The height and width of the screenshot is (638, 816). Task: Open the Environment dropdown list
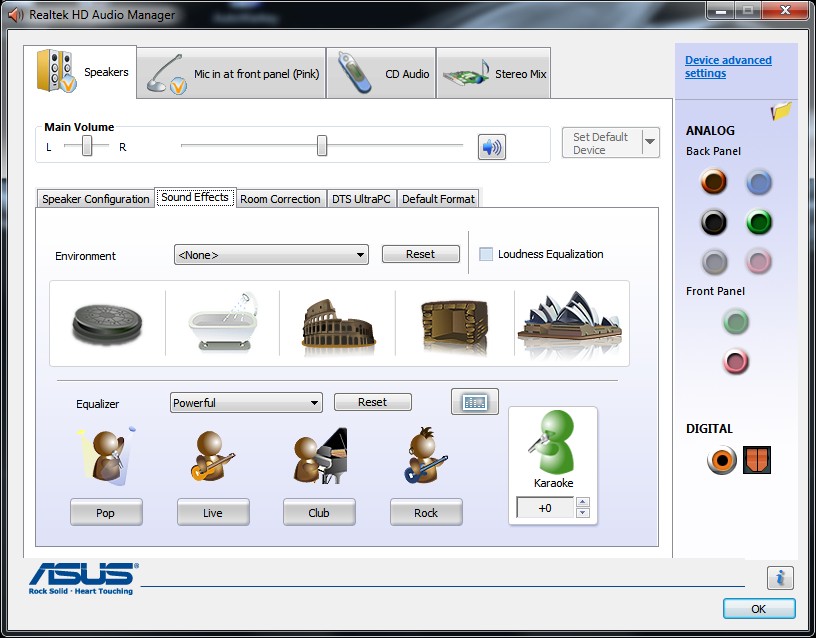click(271, 255)
